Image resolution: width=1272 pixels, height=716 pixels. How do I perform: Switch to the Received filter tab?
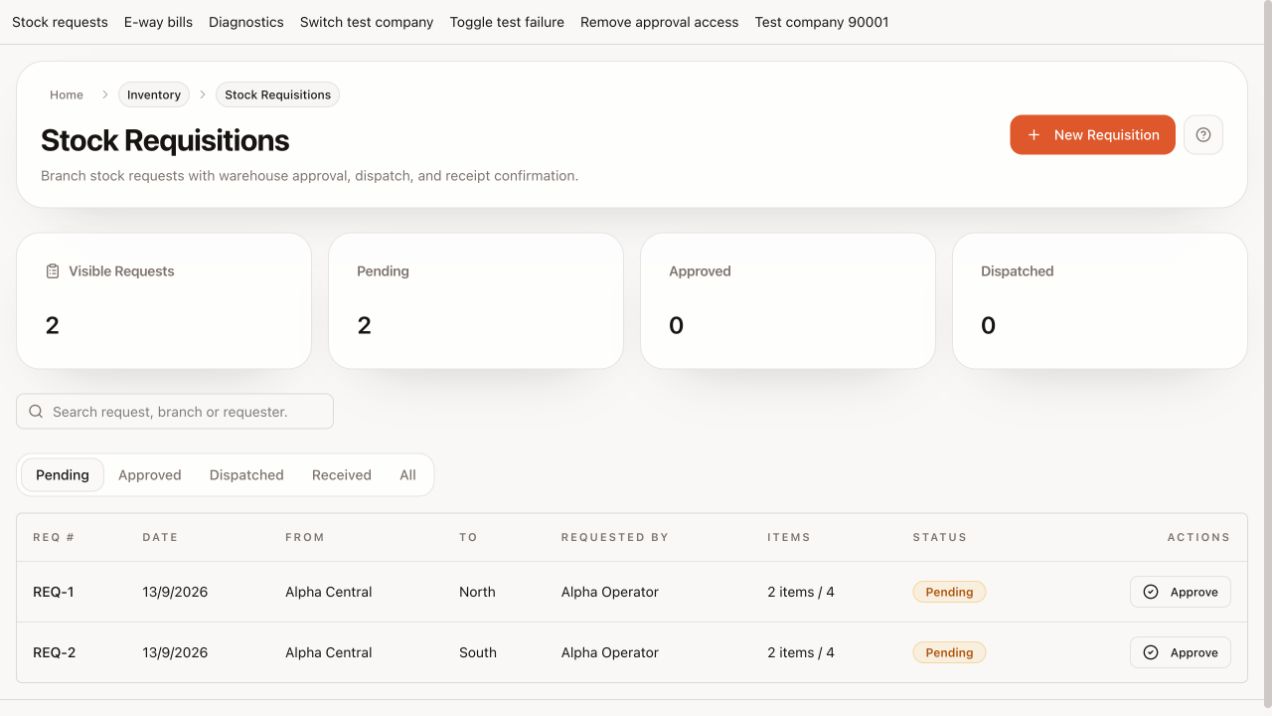click(342, 475)
